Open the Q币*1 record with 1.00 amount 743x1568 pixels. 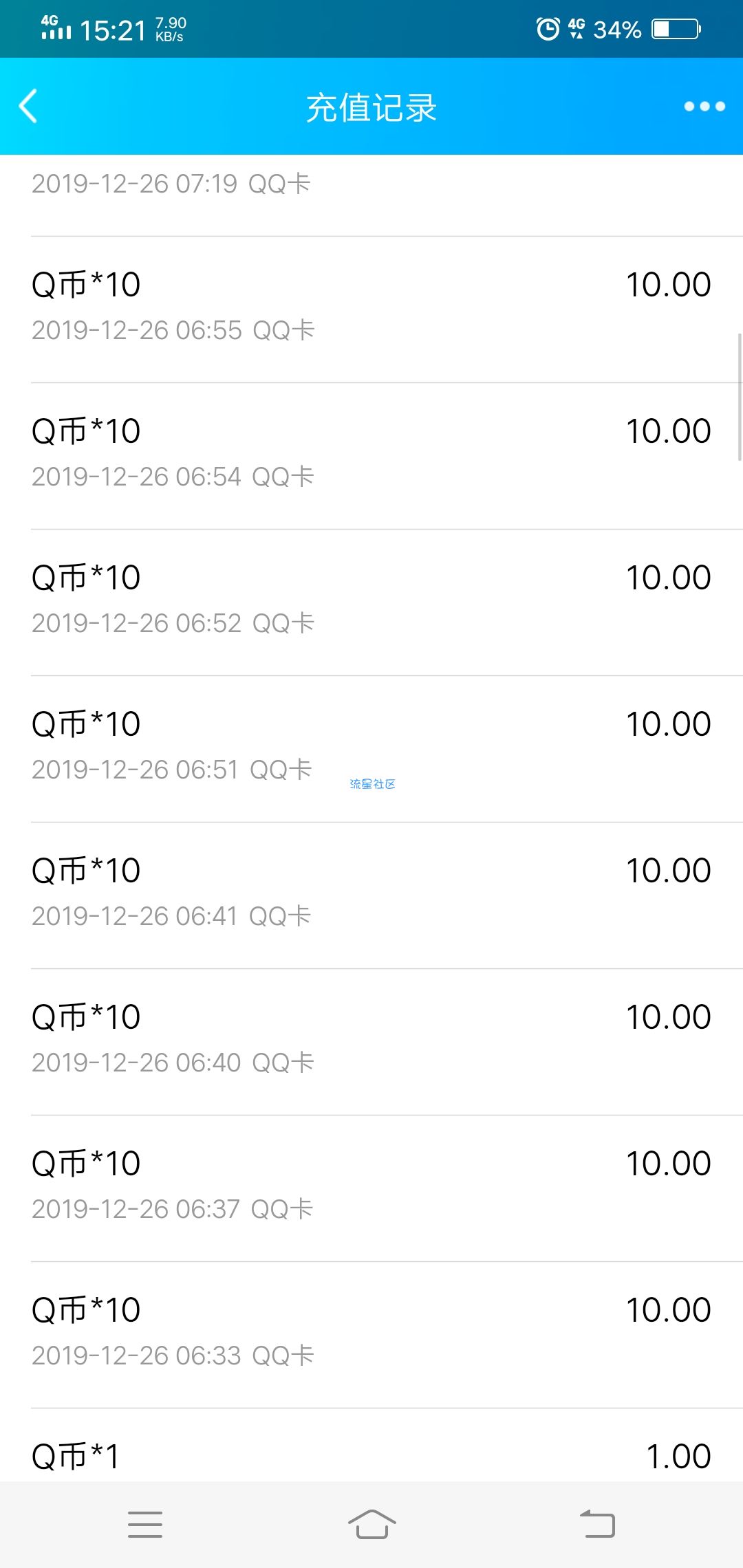click(x=371, y=1445)
